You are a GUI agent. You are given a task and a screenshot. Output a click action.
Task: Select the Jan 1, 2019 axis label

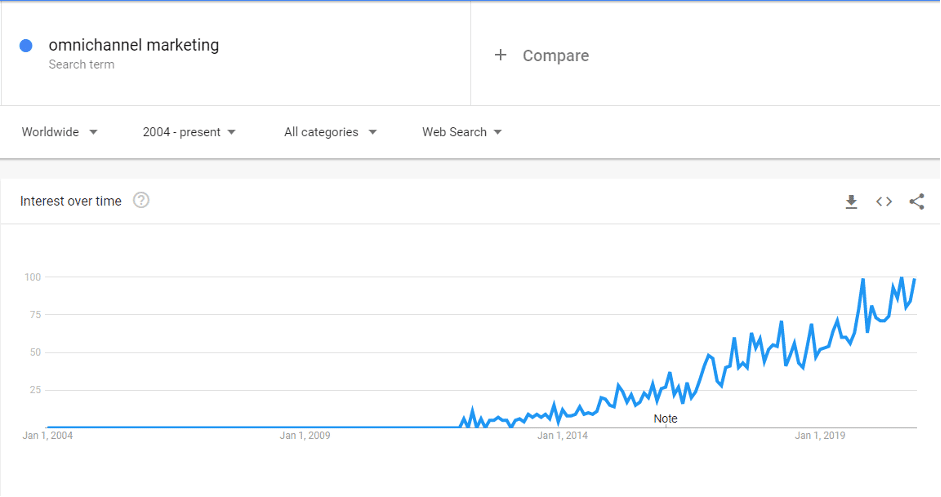pos(820,436)
